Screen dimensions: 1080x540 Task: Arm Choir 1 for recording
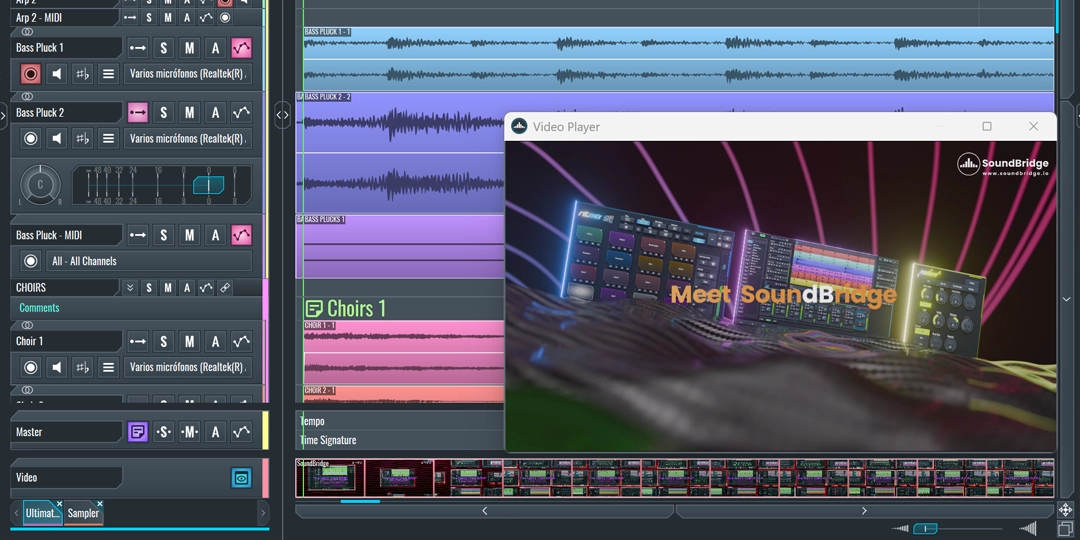(x=30, y=367)
